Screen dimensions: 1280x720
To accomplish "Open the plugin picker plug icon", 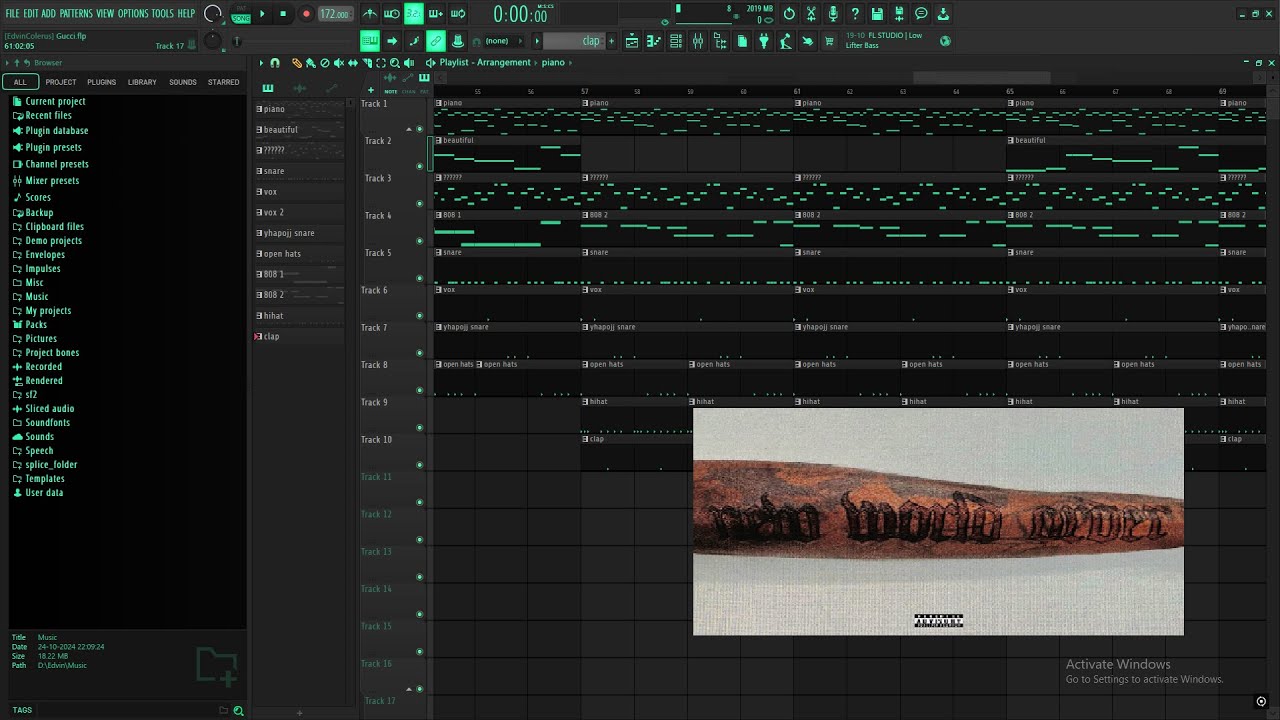I will 763,41.
